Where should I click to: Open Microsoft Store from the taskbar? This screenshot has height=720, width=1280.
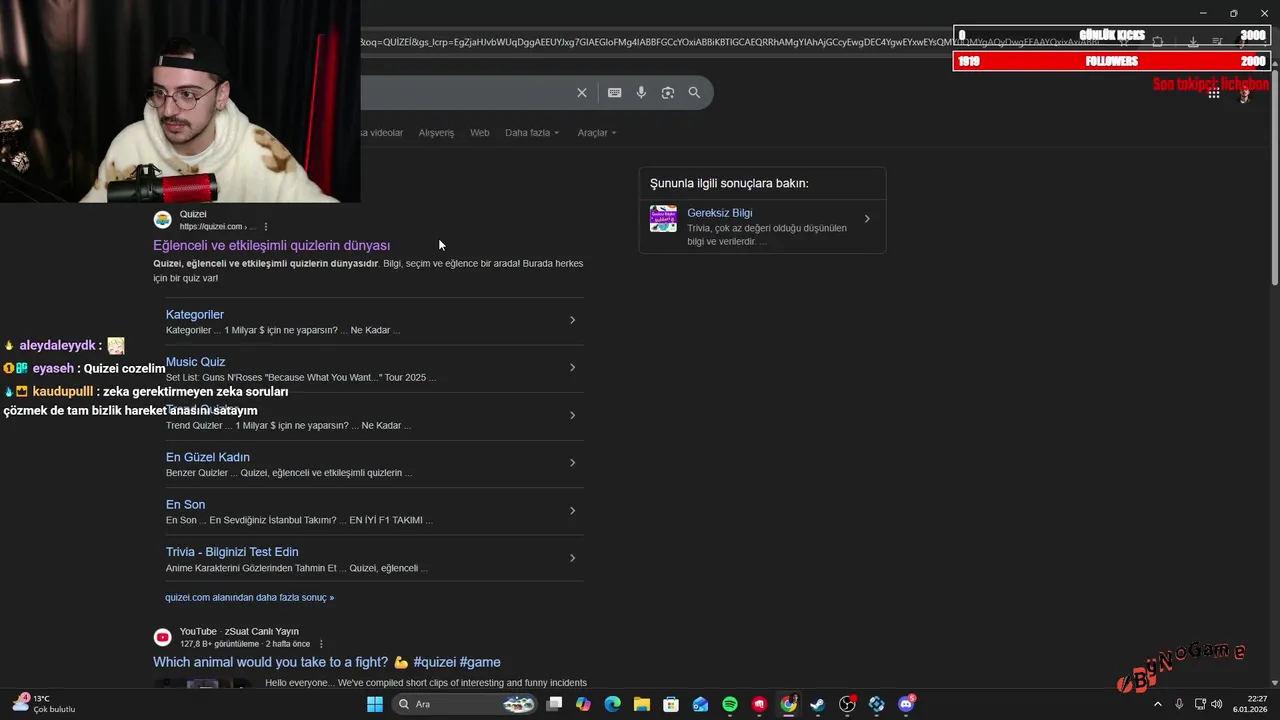tap(671, 704)
